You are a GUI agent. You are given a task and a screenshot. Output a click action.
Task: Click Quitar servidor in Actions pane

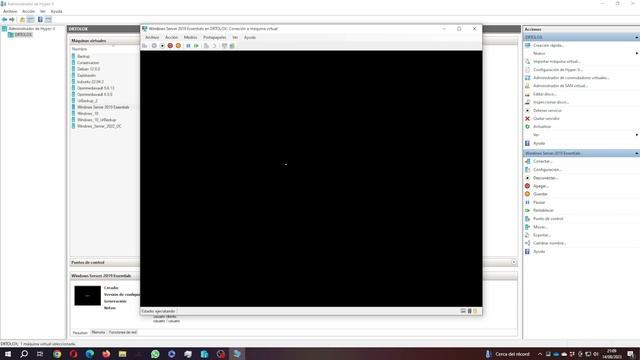coord(546,119)
